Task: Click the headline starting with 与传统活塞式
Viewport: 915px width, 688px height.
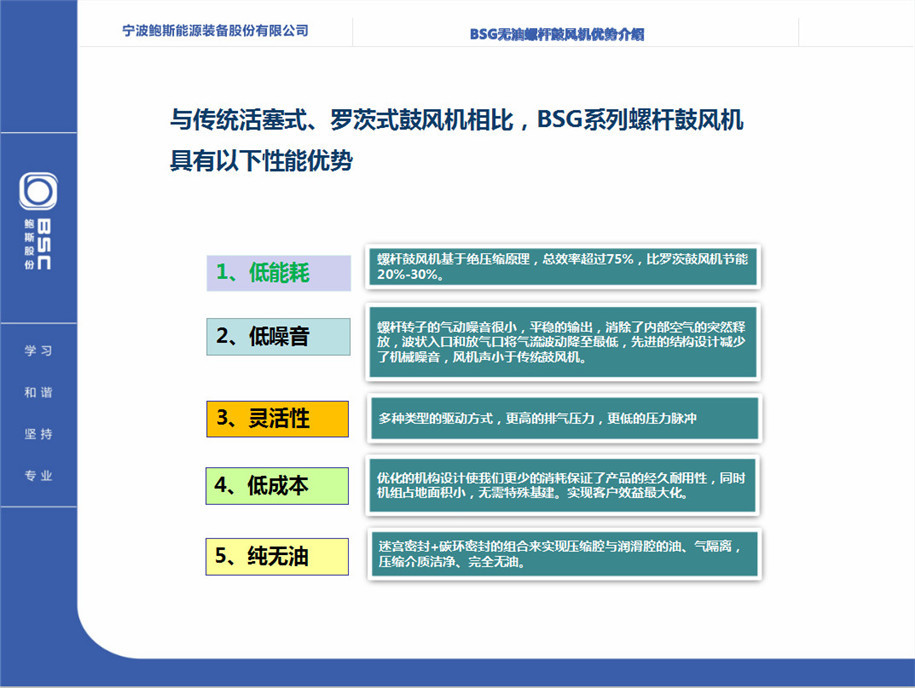Action: point(456,121)
